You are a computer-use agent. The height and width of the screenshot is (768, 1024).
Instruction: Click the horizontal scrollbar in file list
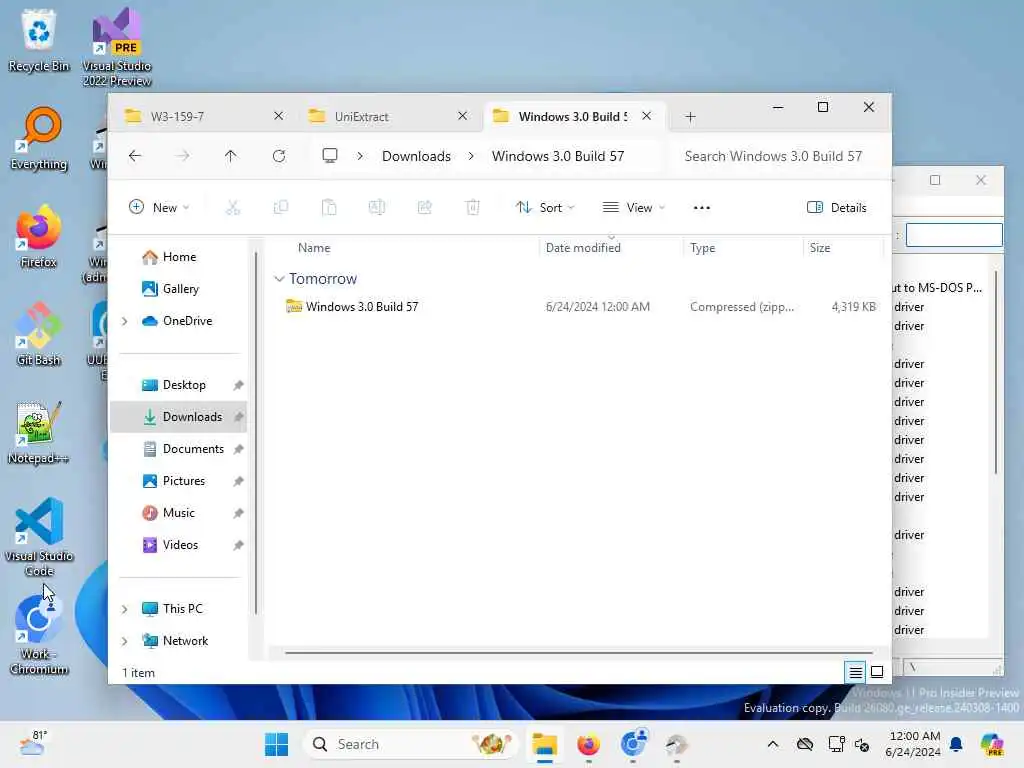click(579, 652)
